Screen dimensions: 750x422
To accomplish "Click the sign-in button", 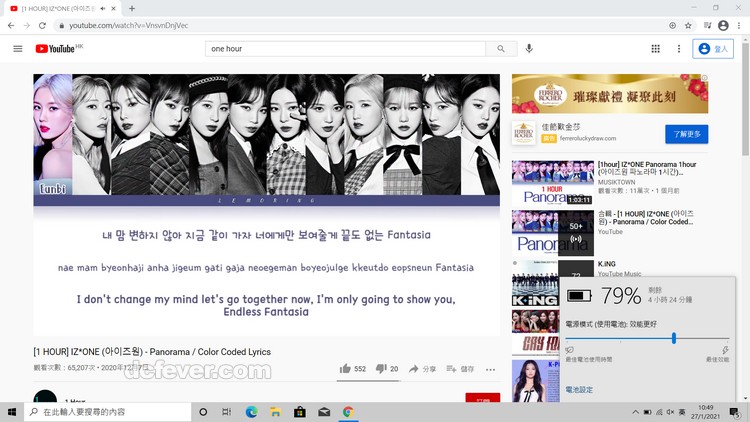I will [713, 49].
